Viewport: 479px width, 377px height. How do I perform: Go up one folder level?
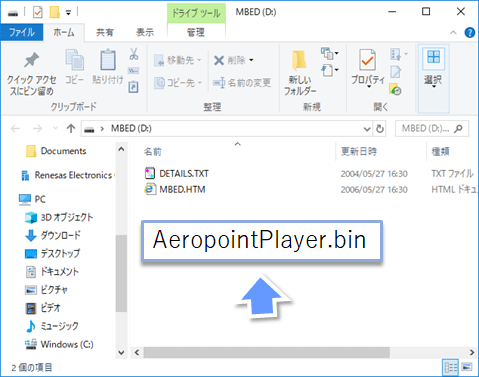[x=71, y=129]
